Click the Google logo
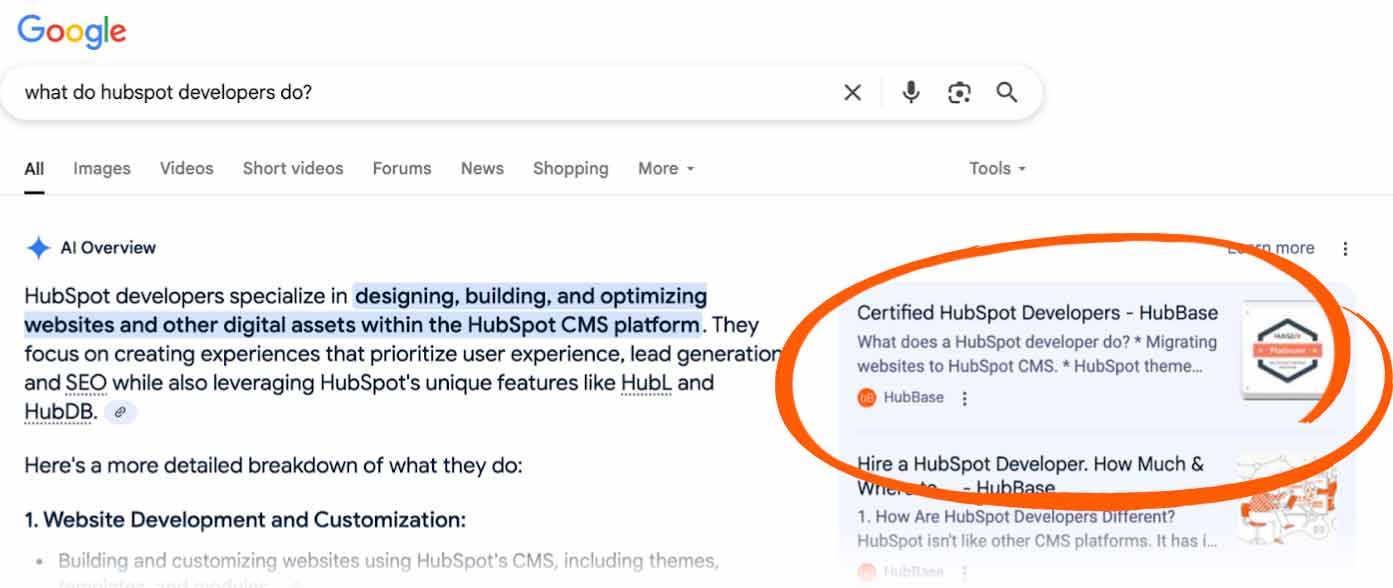 pyautogui.click(x=72, y=31)
